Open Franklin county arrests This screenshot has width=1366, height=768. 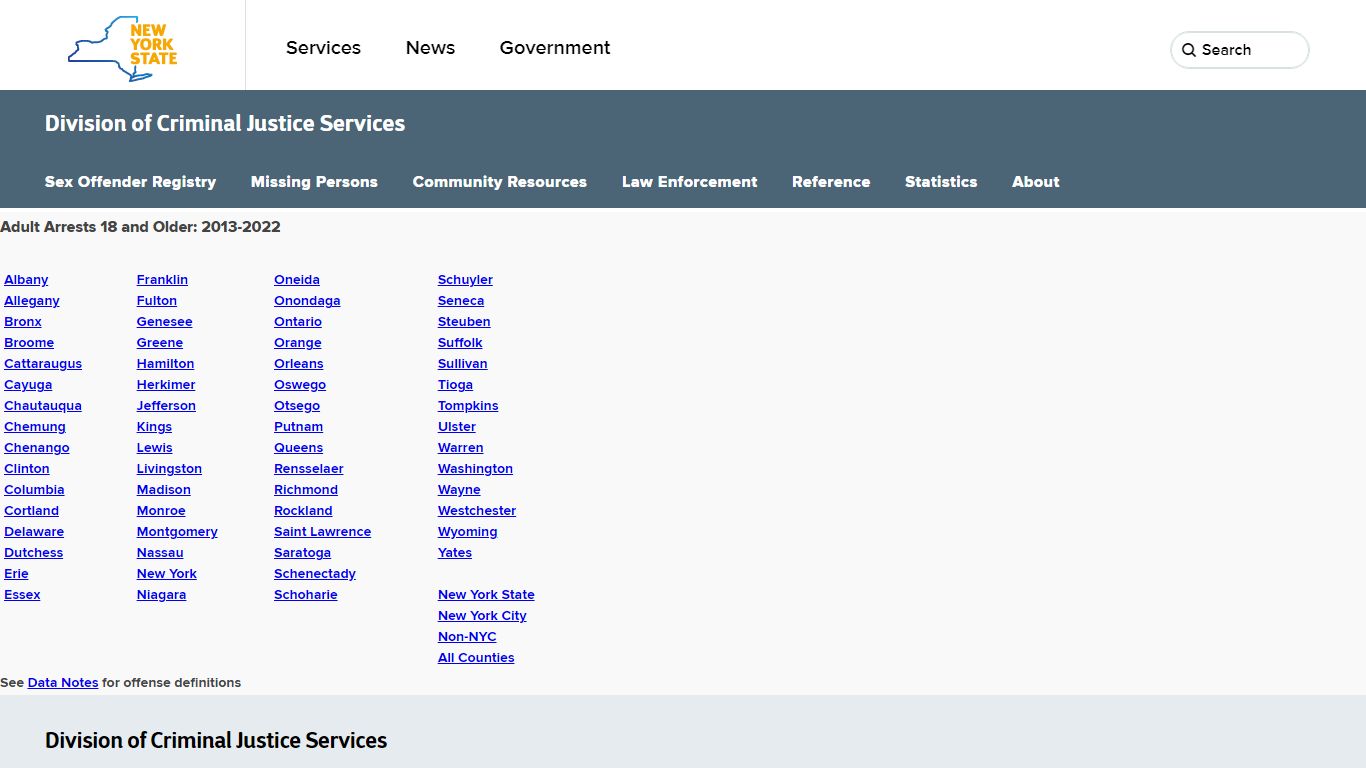(x=162, y=280)
